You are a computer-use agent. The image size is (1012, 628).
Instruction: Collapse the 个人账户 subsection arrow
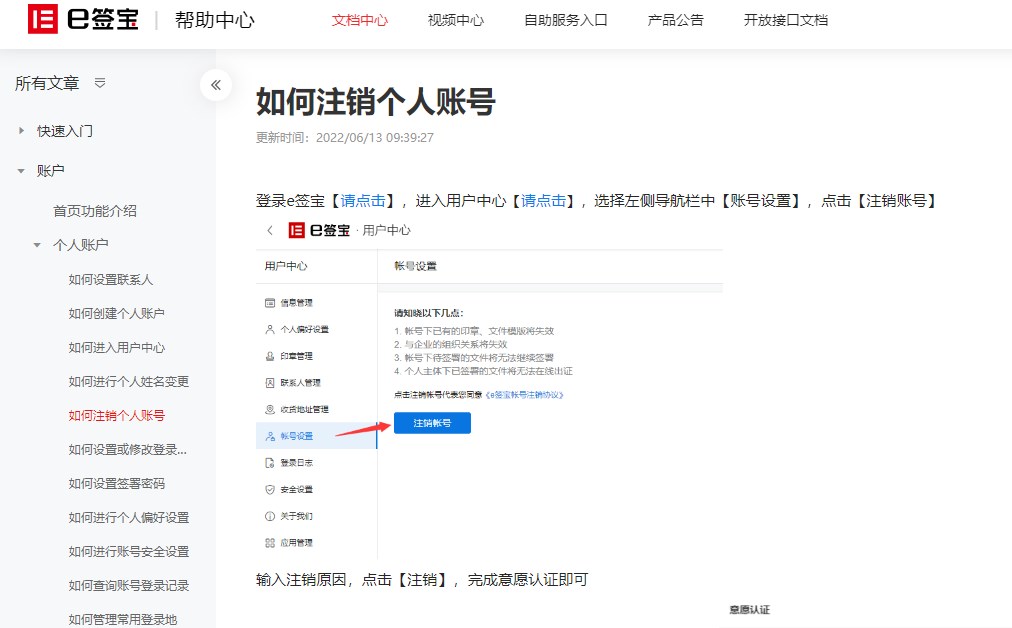coord(37,245)
